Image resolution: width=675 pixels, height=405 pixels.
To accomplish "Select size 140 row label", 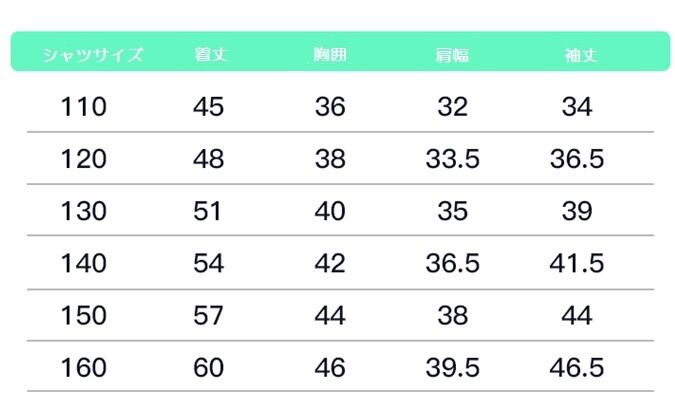I will 83,264.
